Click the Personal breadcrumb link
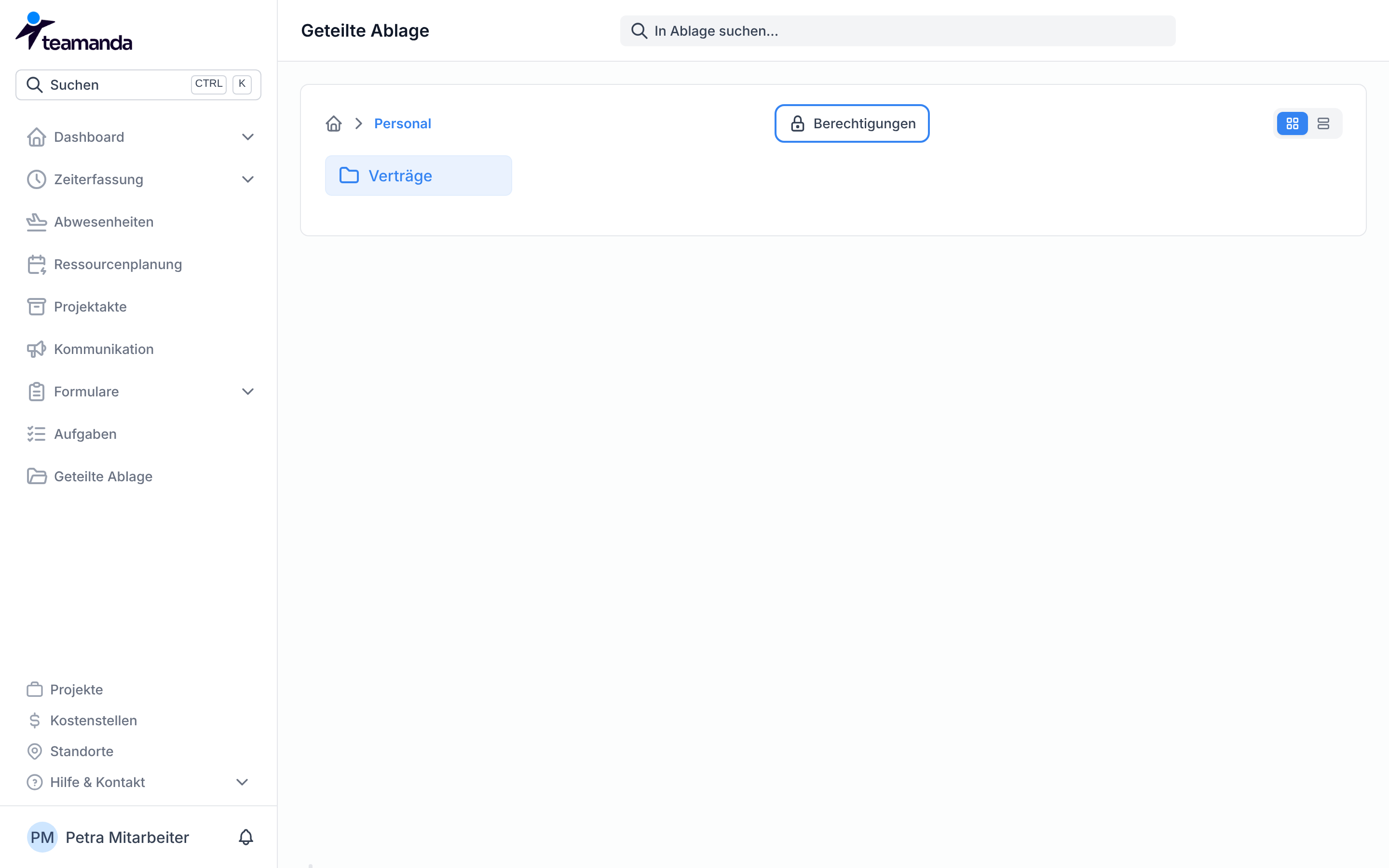1389x868 pixels. pyautogui.click(x=402, y=123)
